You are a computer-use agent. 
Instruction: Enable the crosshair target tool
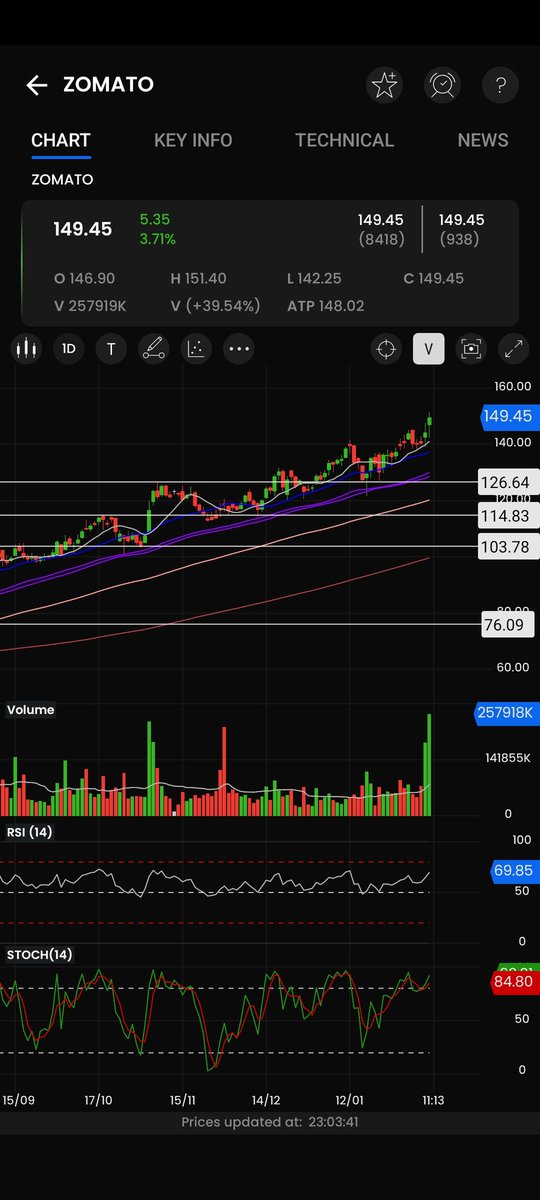tap(386, 349)
